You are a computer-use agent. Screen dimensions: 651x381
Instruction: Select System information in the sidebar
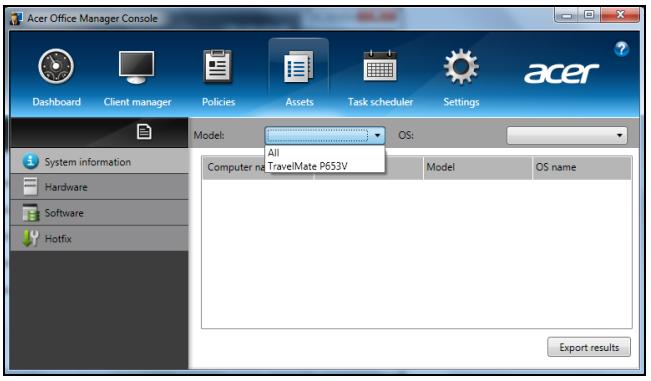[99, 161]
